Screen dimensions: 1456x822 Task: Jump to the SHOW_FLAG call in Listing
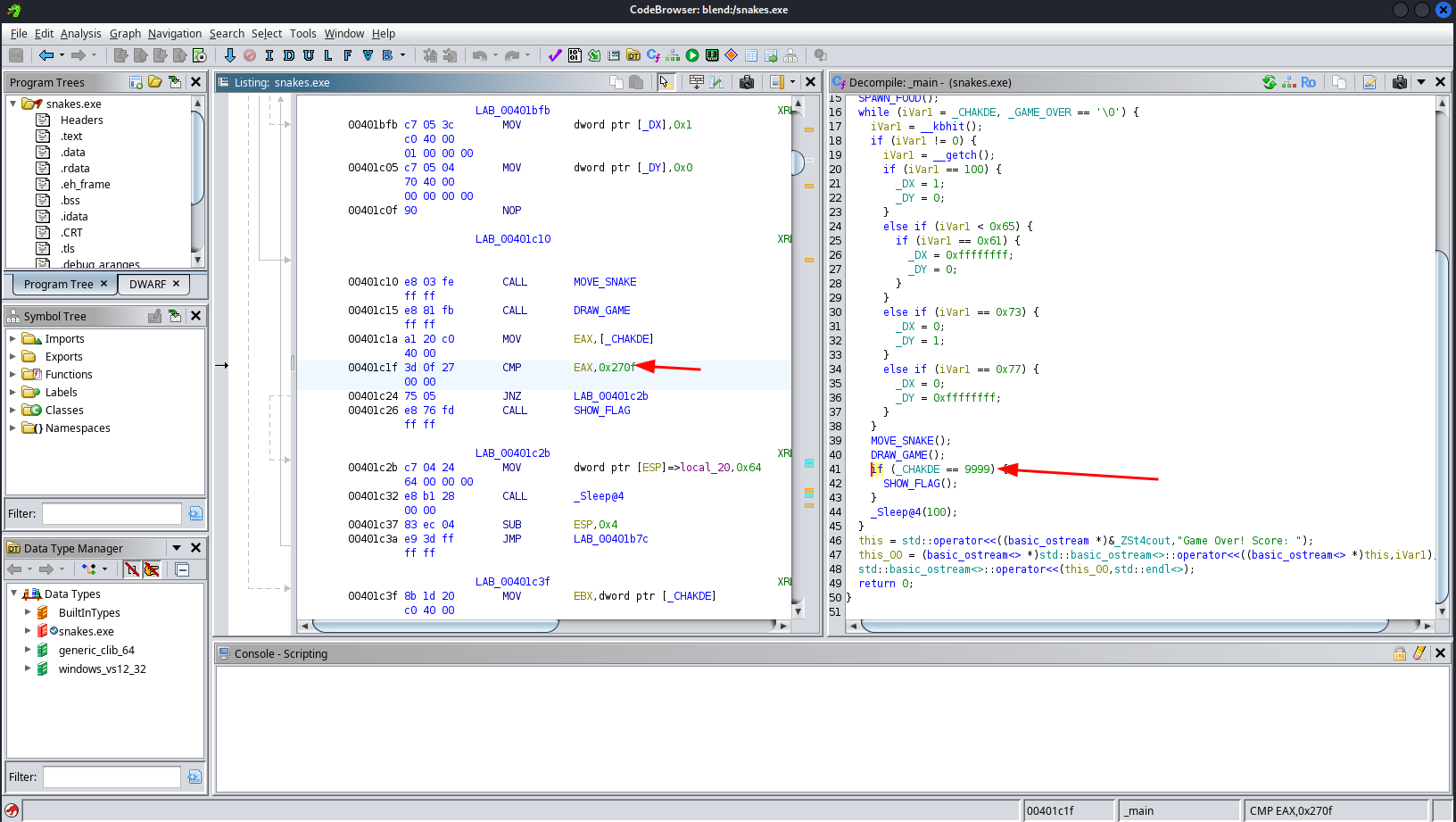601,411
